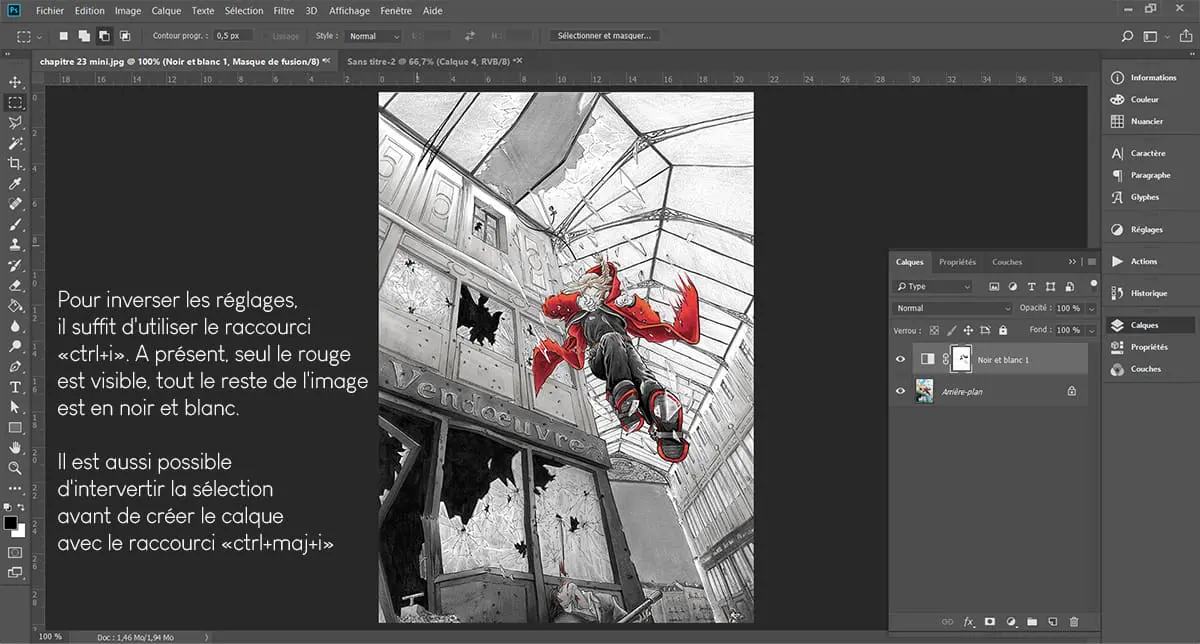Open the Fichier menu

49,10
